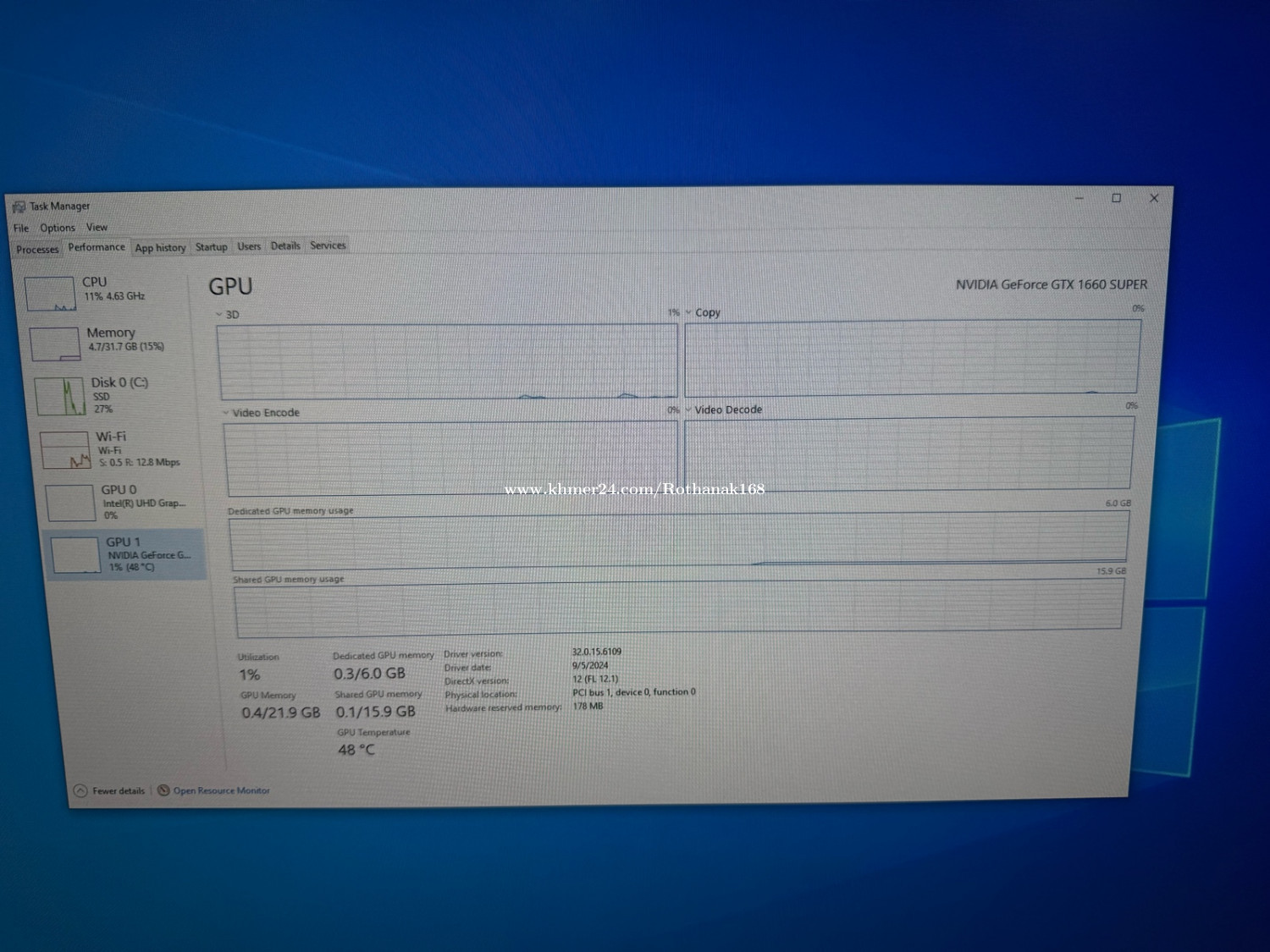
Task: Switch to the Processes tab
Action: coord(37,249)
